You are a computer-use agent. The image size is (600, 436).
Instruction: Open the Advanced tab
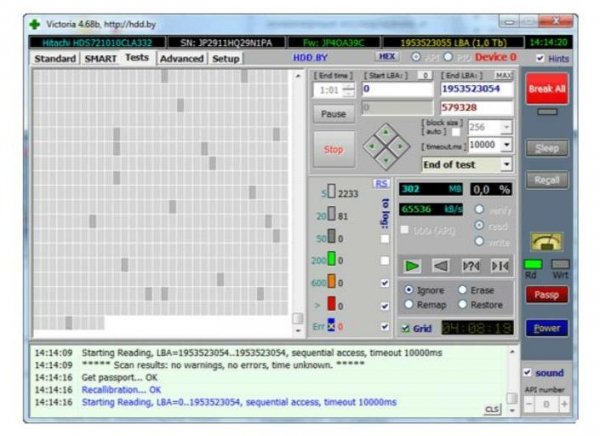point(181,59)
